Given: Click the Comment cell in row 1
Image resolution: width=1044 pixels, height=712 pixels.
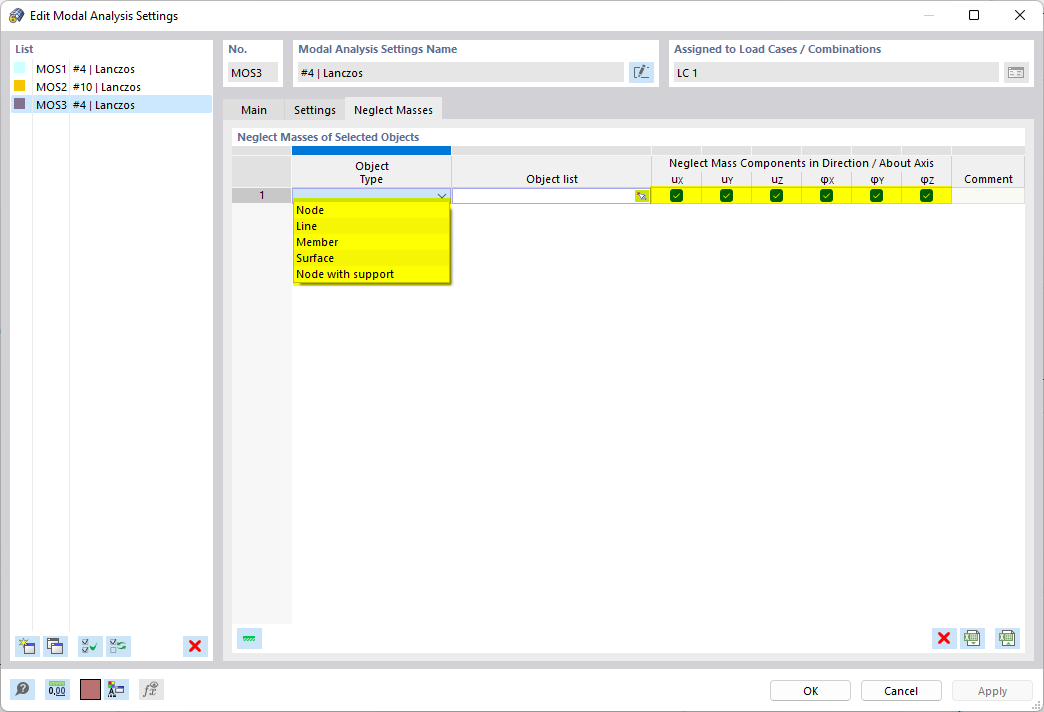Looking at the screenshot, I should coord(988,196).
